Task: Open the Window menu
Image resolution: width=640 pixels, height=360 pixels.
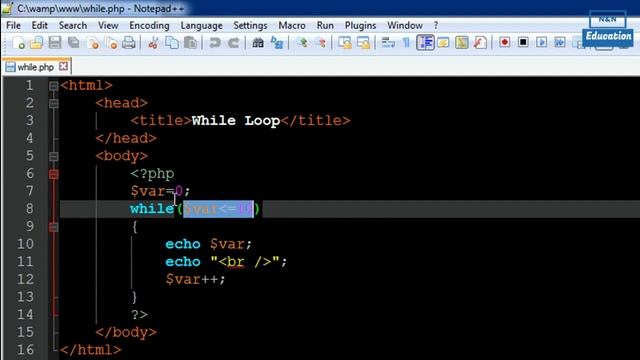Action: tap(405, 25)
